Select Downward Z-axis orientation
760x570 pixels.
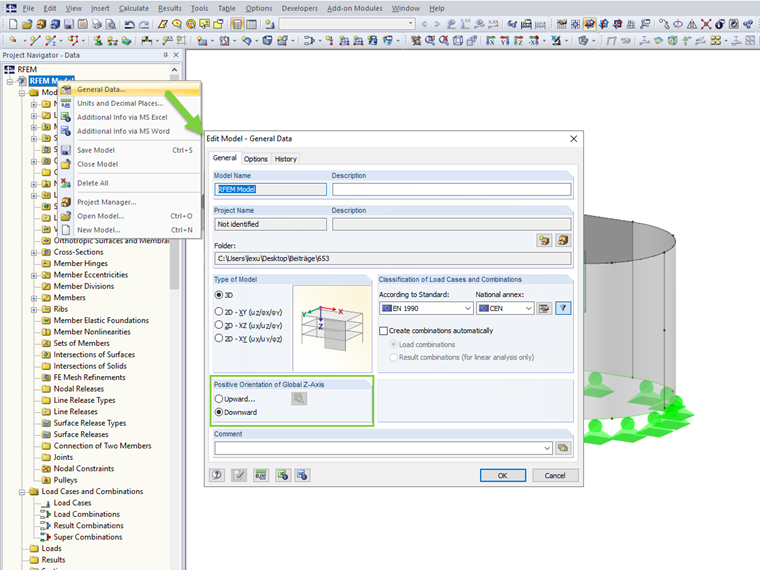click(219, 412)
